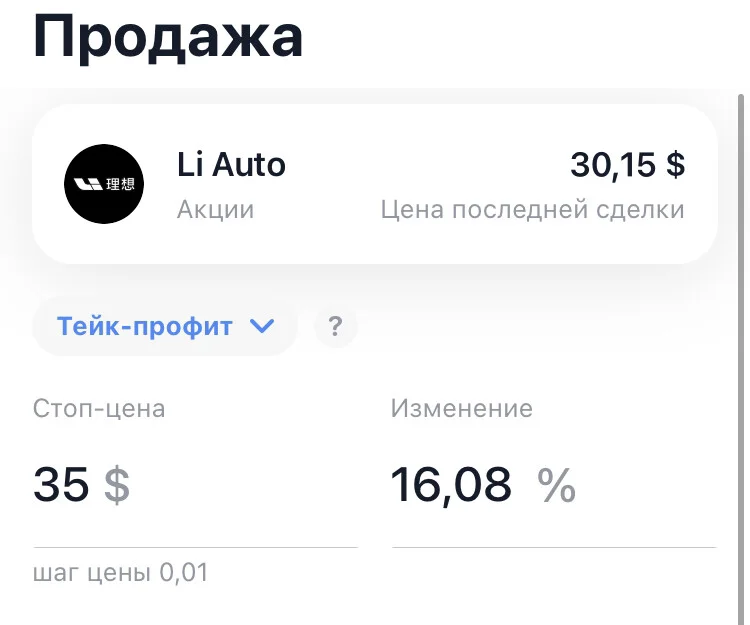This screenshot has height=625, width=750.
Task: Click the Li Auto round logo
Action: 104,184
